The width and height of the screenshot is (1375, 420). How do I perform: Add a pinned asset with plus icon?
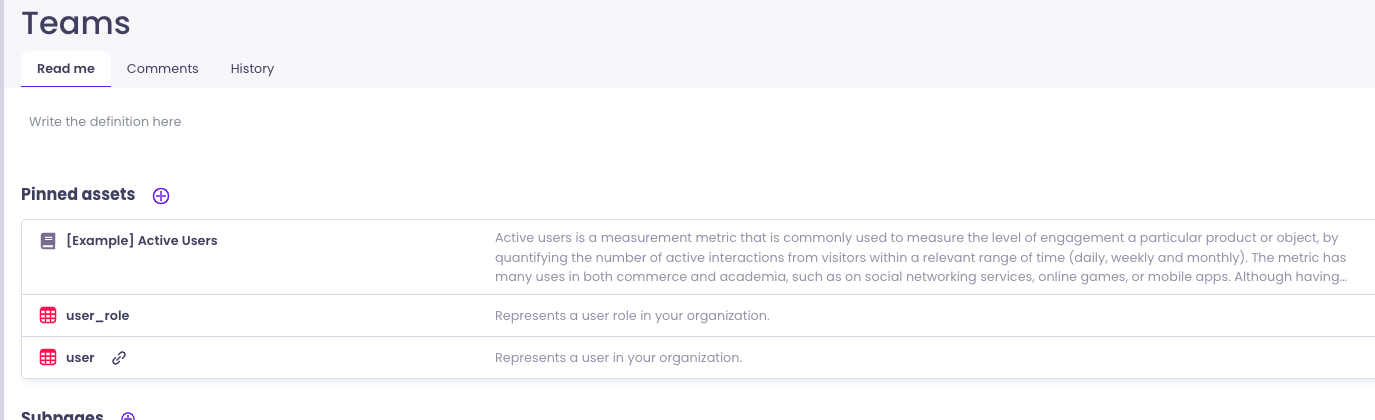[161, 196]
